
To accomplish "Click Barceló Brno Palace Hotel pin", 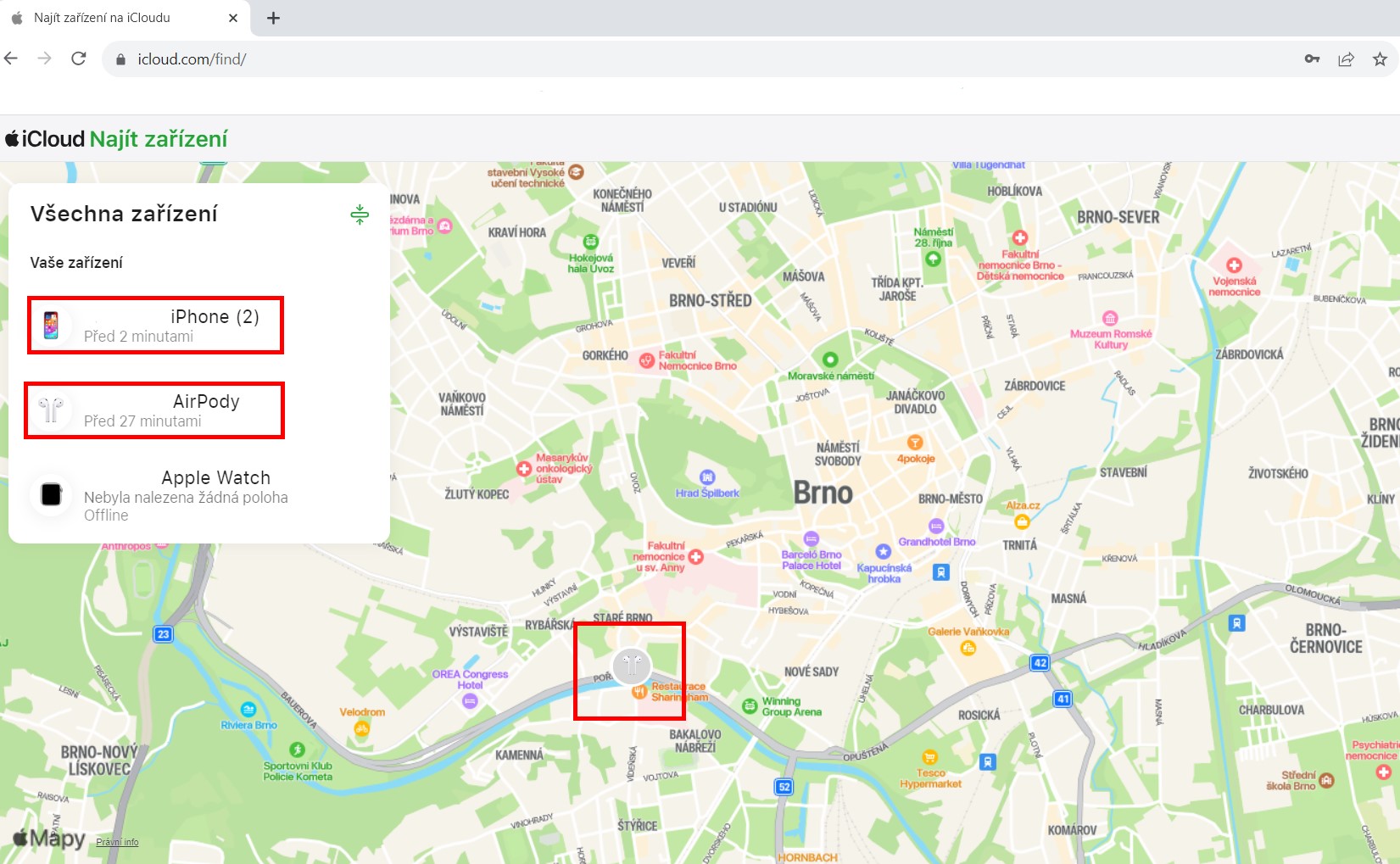I will (812, 538).
